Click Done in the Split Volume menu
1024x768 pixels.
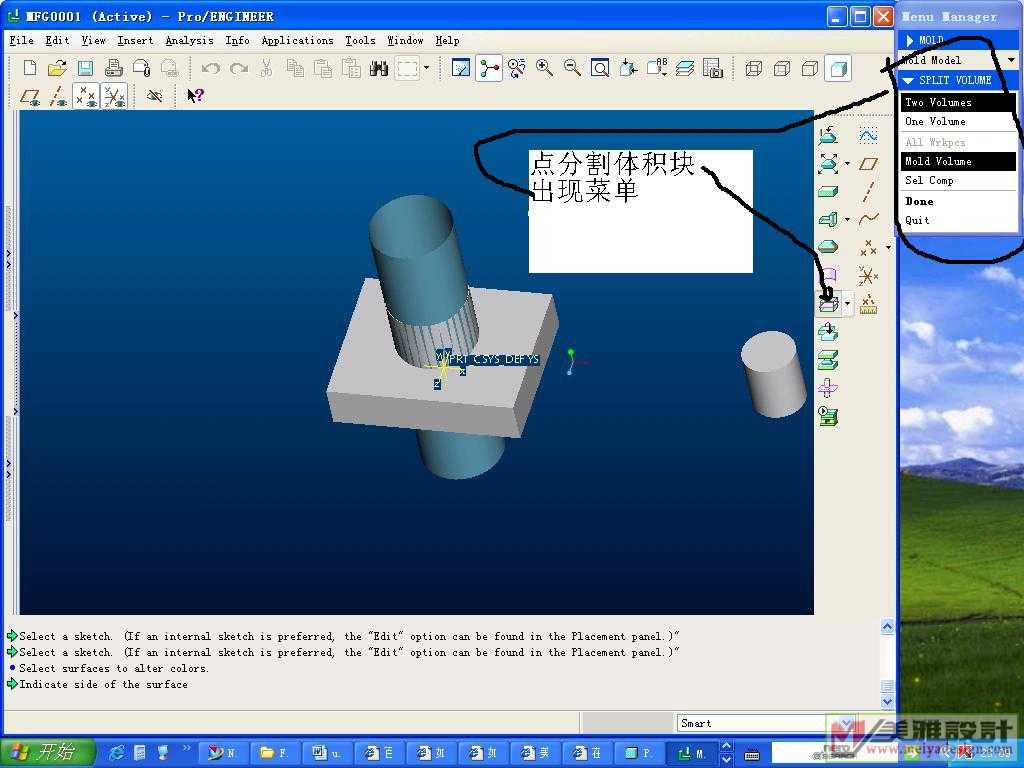click(x=958, y=201)
